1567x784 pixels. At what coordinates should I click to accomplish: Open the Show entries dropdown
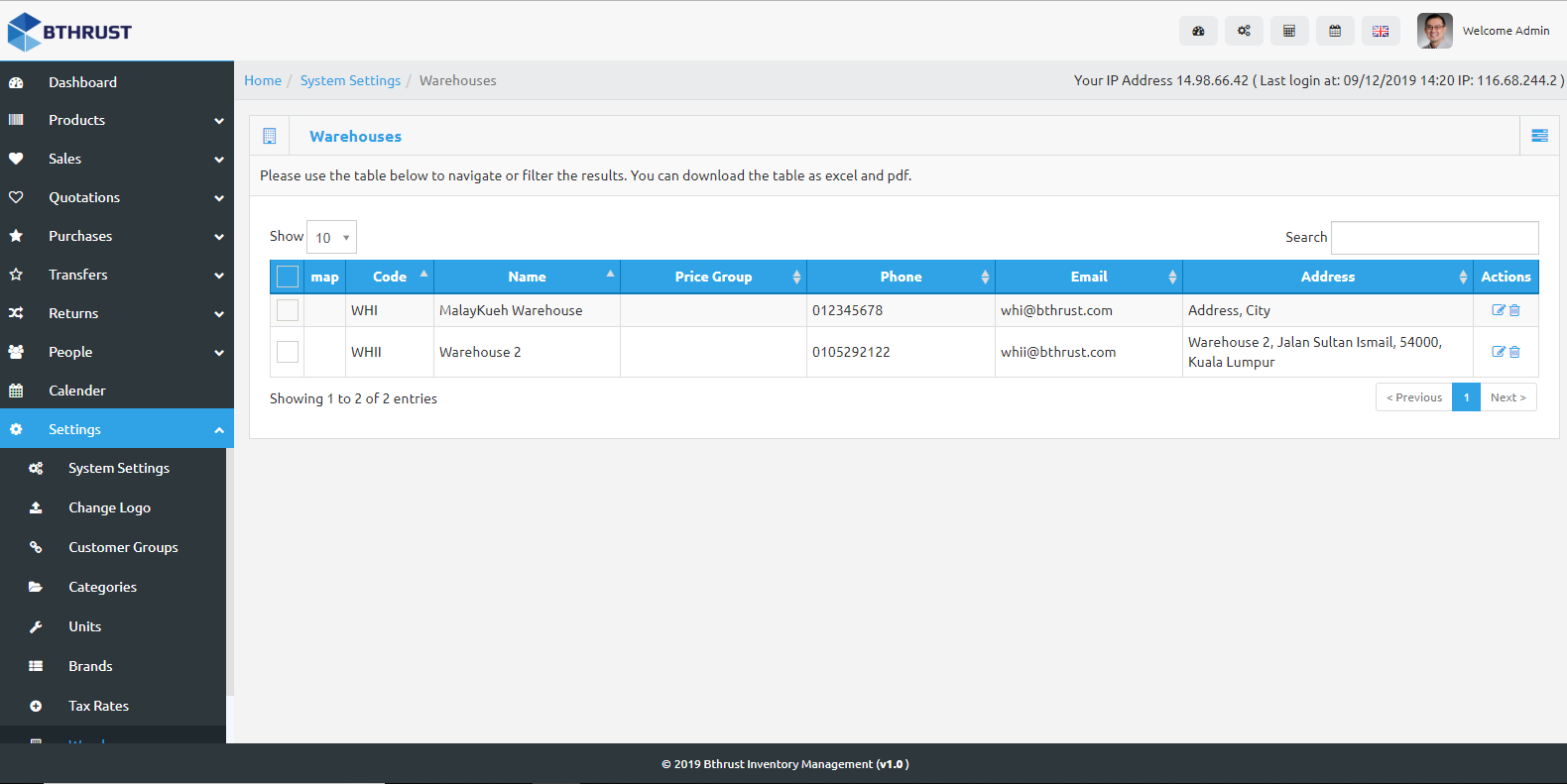331,237
